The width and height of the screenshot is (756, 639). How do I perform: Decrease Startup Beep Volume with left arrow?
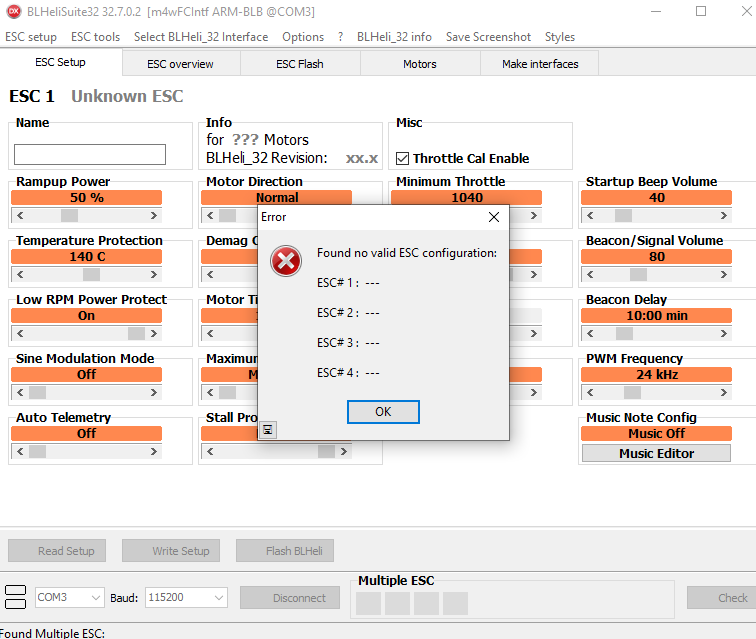pyautogui.click(x=590, y=216)
